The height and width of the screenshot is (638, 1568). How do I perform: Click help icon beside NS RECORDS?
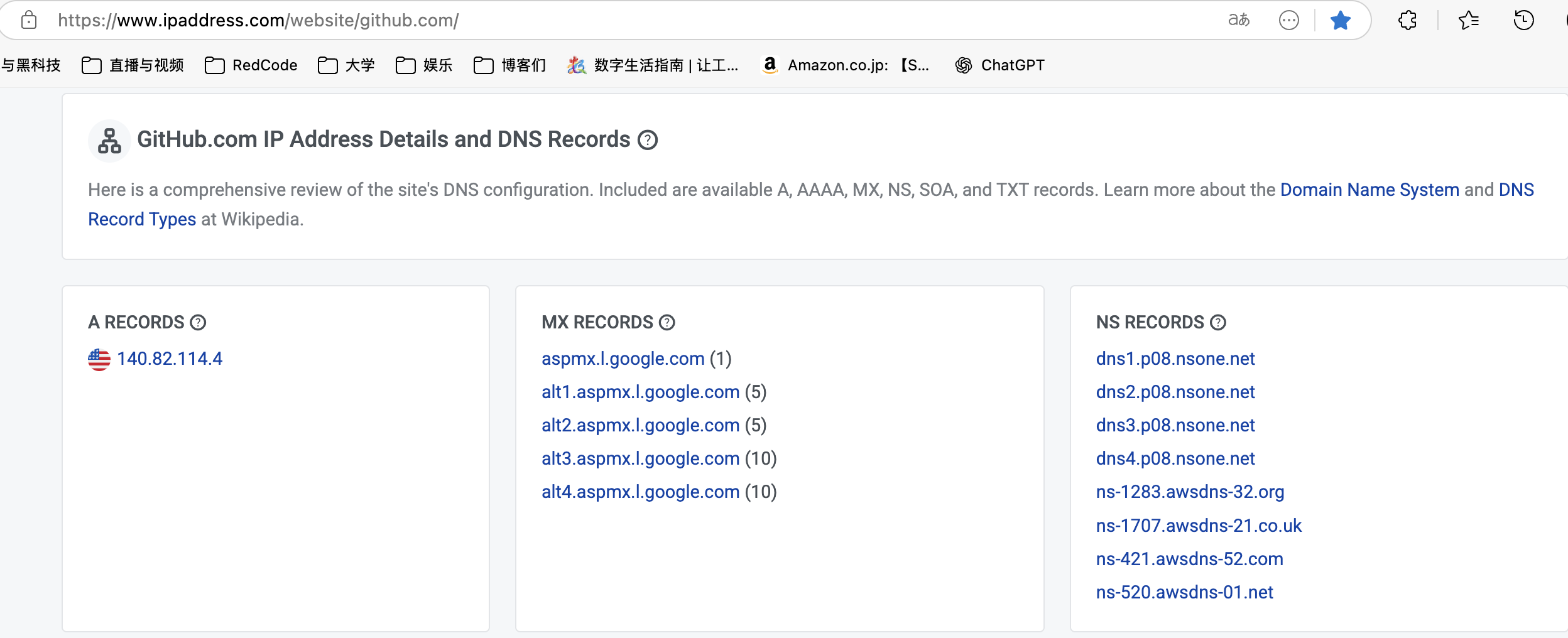point(1217,323)
